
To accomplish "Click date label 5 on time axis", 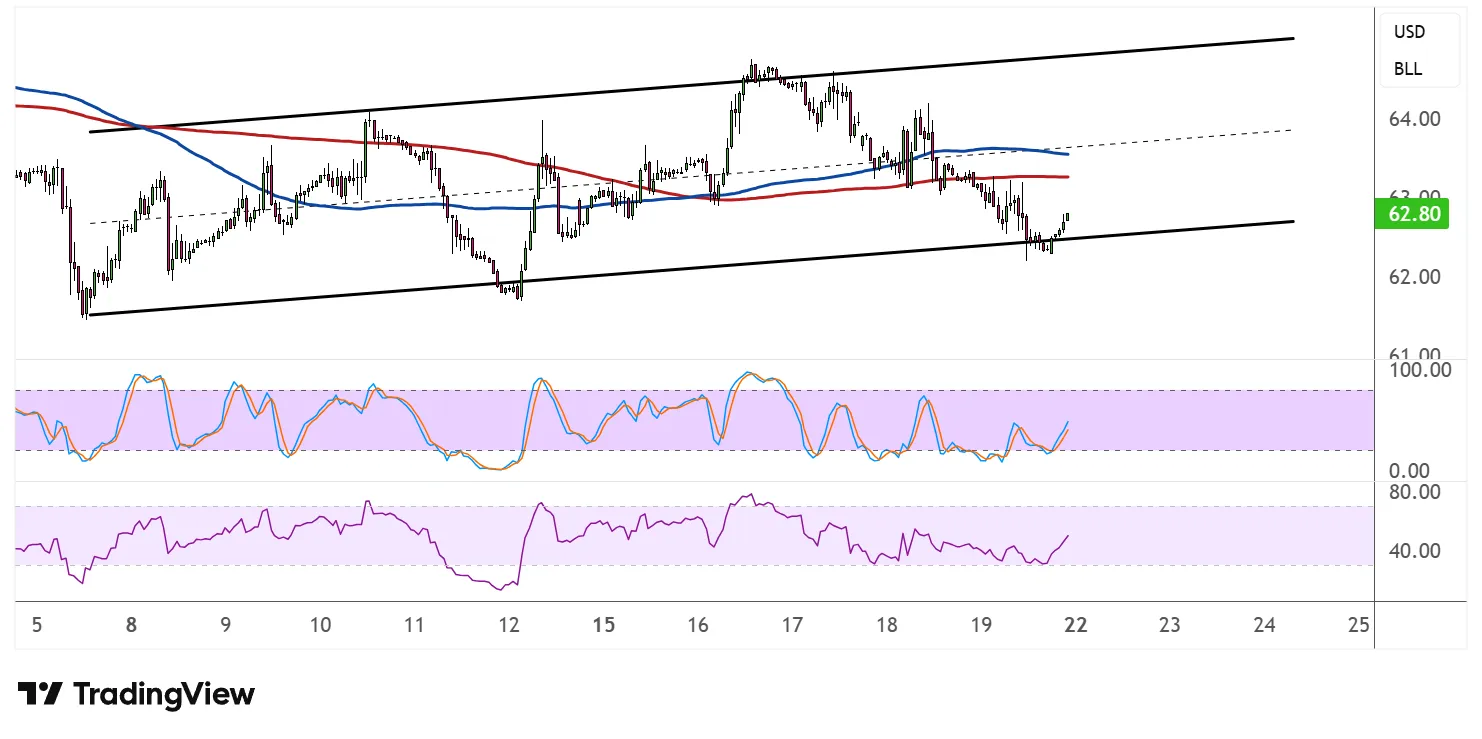I will [x=37, y=626].
